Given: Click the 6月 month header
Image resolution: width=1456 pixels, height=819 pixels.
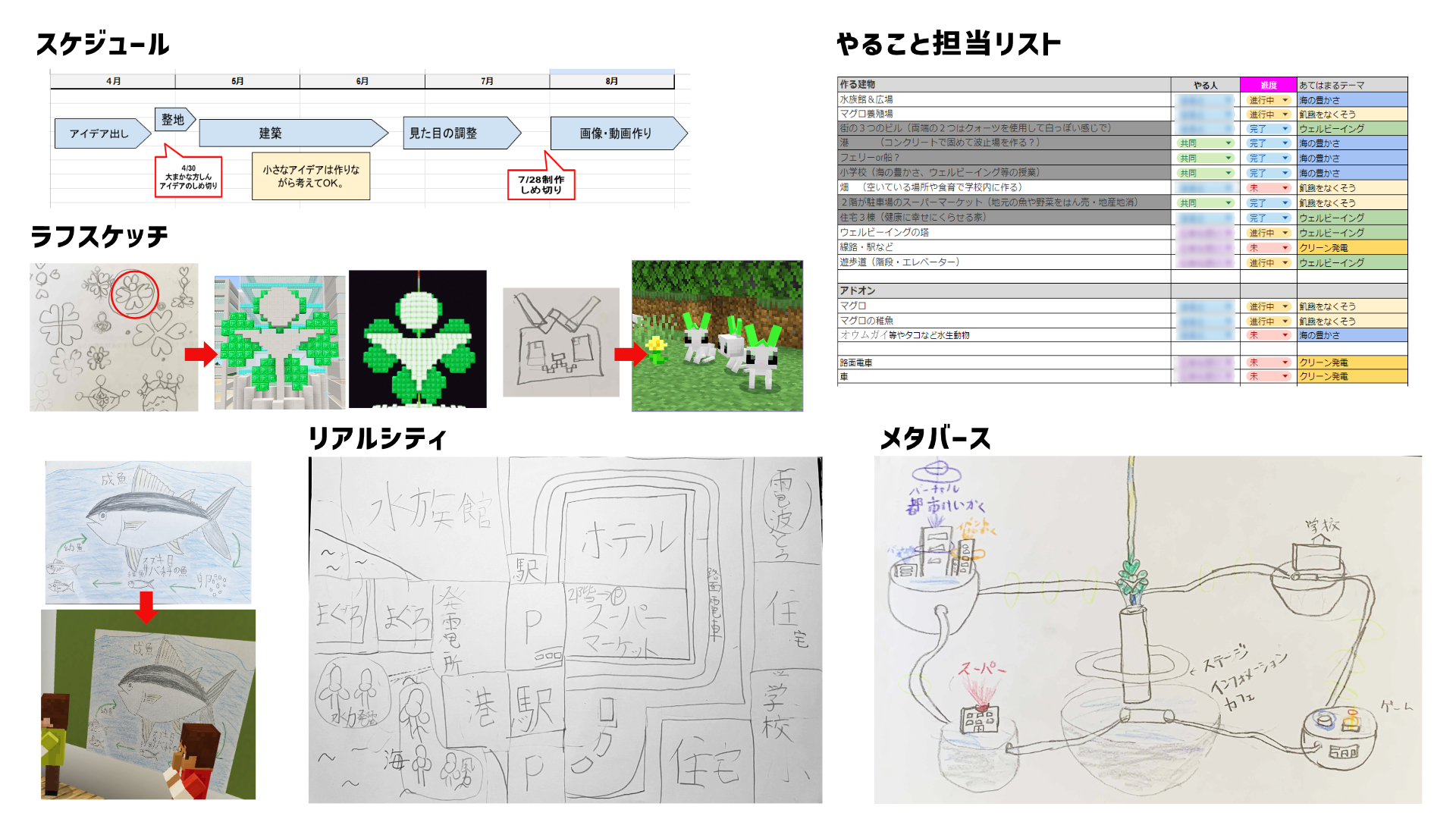Looking at the screenshot, I should point(362,81).
